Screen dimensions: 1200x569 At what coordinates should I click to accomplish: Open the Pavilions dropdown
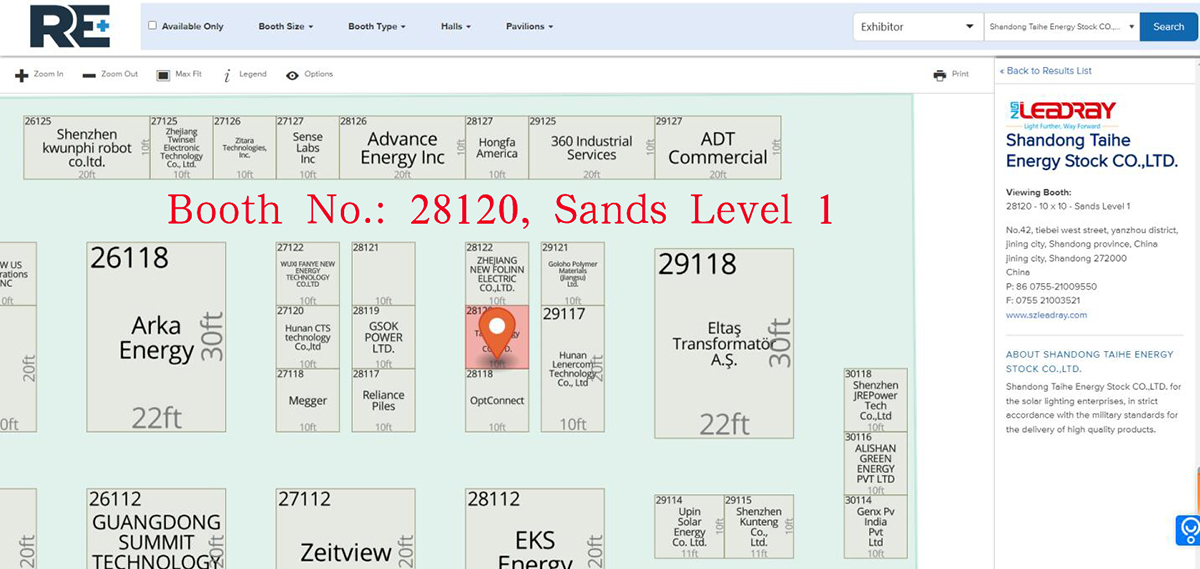coord(529,27)
